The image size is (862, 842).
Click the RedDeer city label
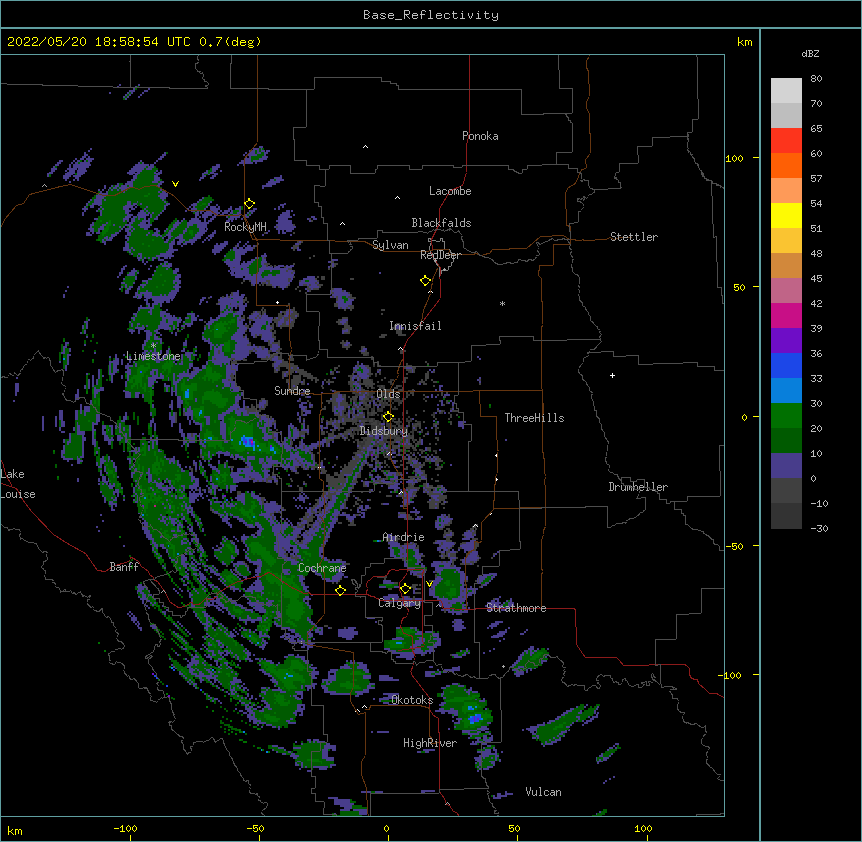coord(440,255)
